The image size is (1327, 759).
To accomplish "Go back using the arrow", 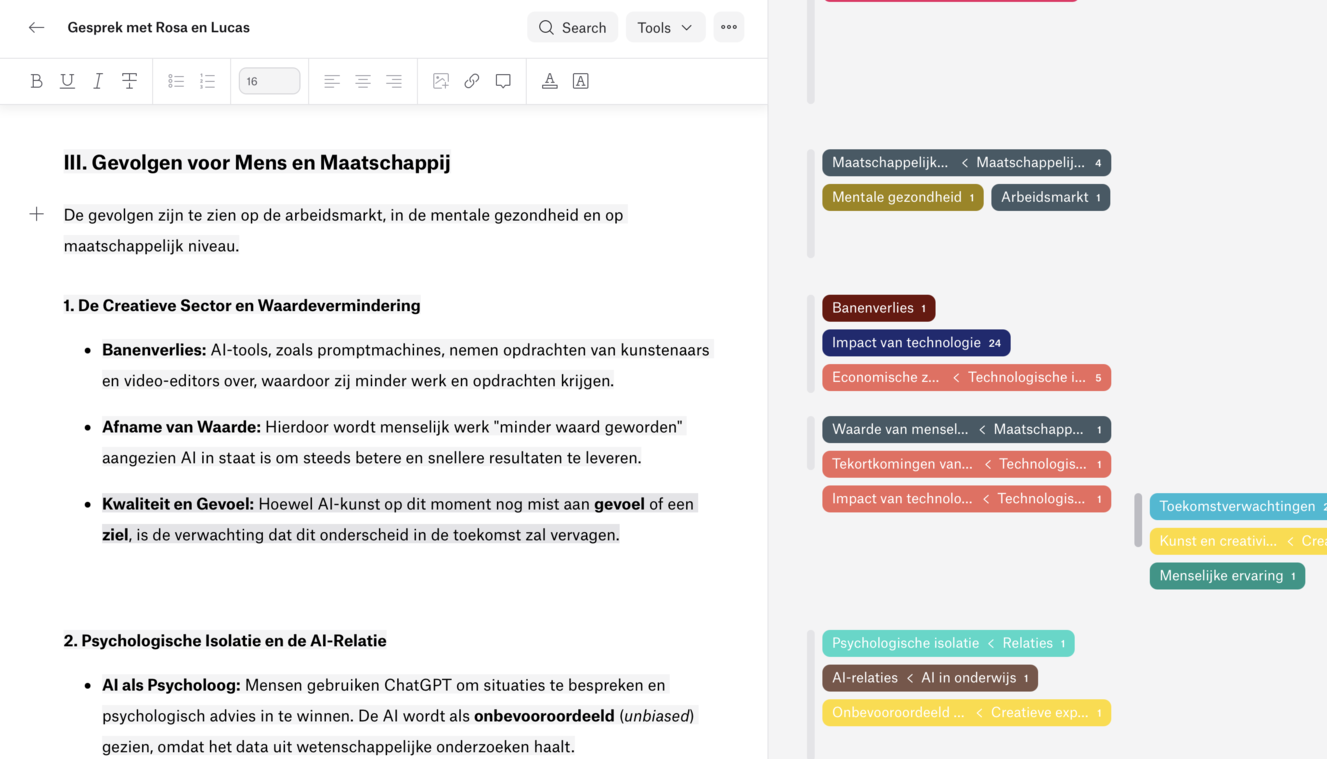I will point(37,28).
